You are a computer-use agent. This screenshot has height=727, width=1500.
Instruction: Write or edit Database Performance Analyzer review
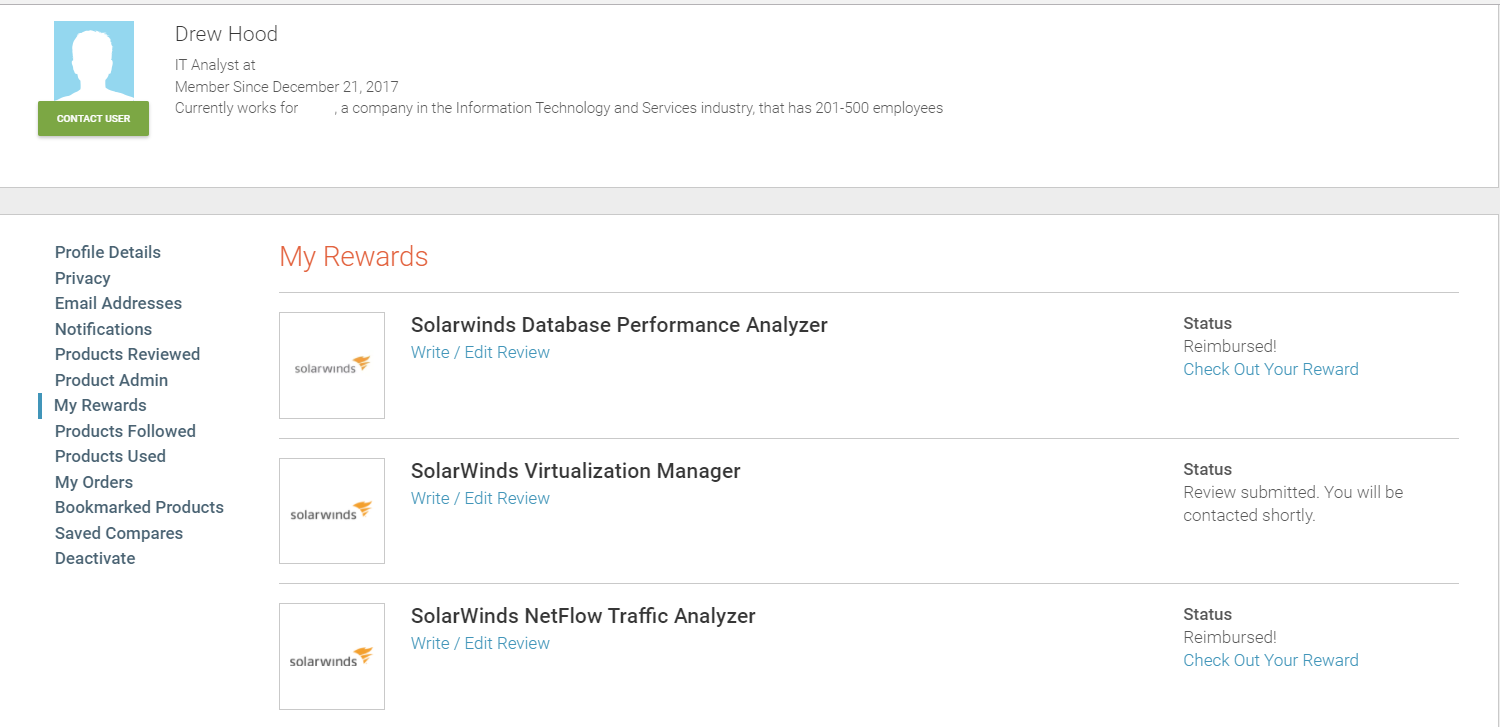point(480,352)
